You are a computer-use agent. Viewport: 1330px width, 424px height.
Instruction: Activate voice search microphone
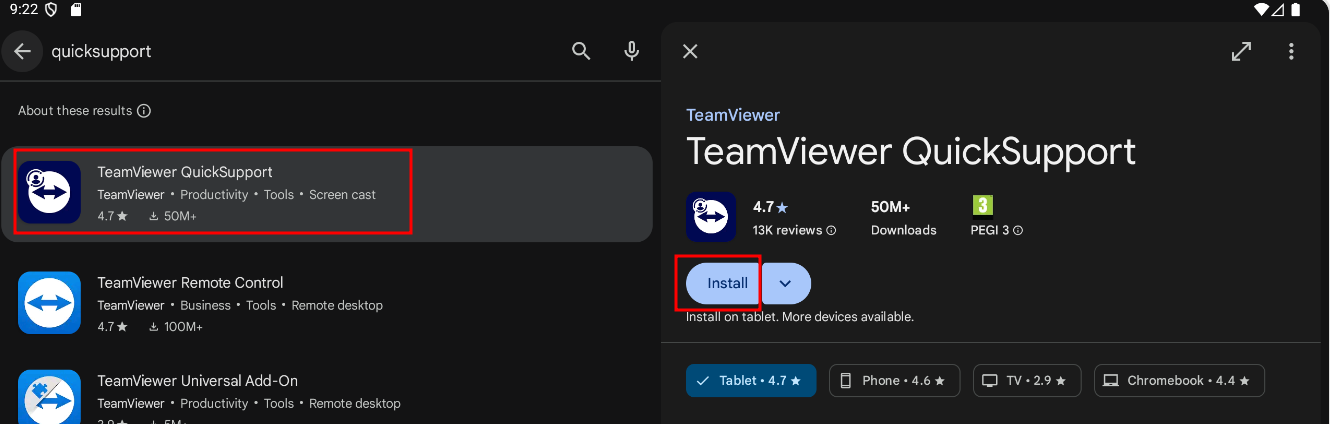click(631, 51)
